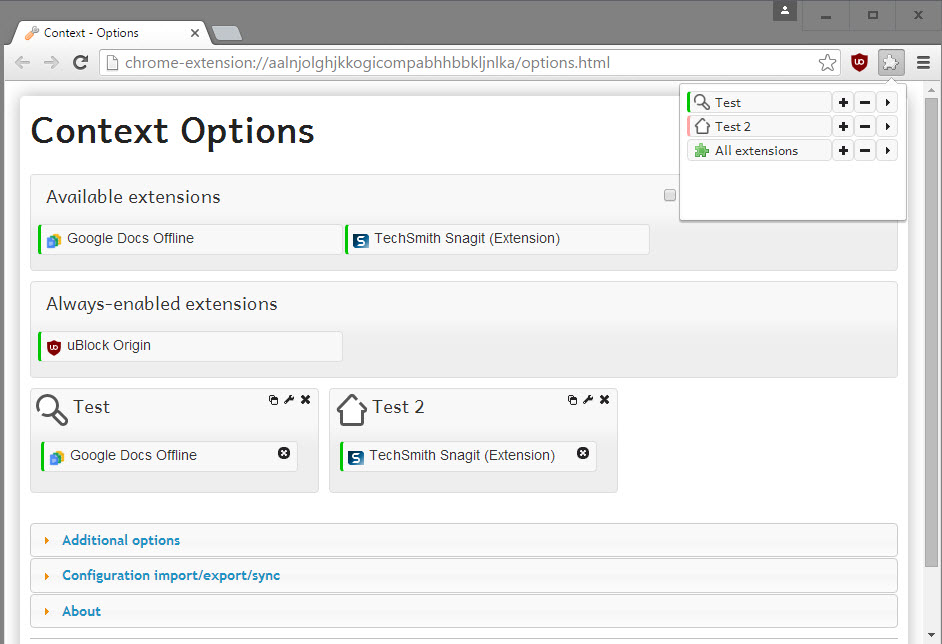Go back to the previous page
The image size is (942, 644).
(x=22, y=62)
